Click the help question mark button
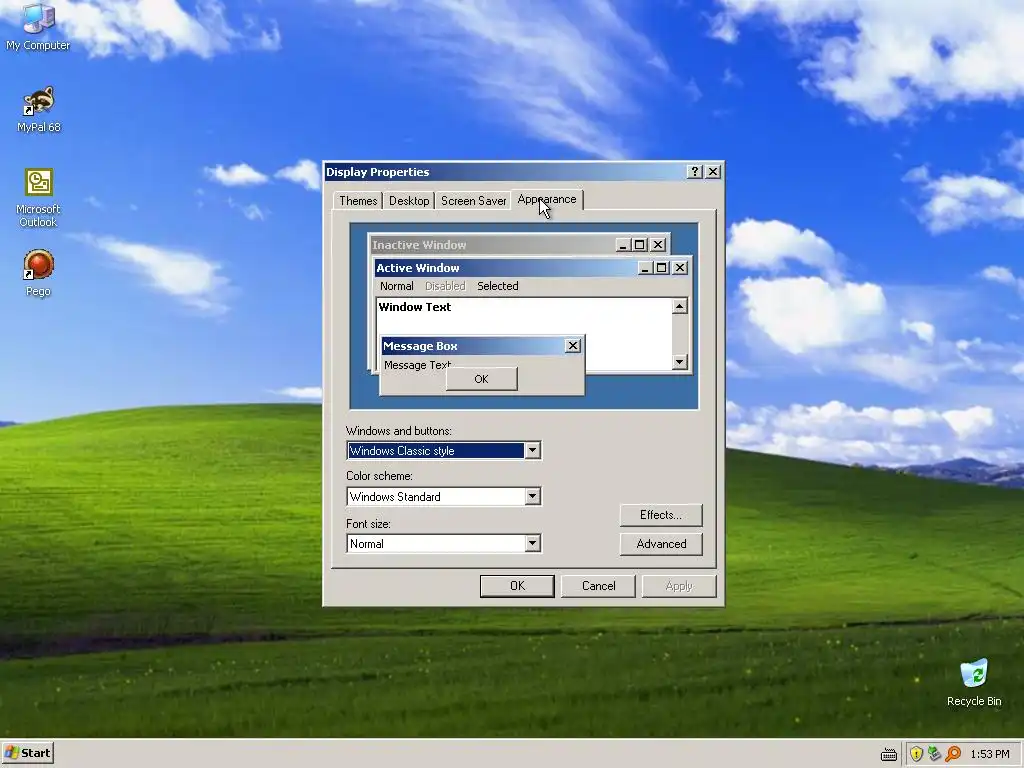The image size is (1024, 768). pyautogui.click(x=695, y=171)
